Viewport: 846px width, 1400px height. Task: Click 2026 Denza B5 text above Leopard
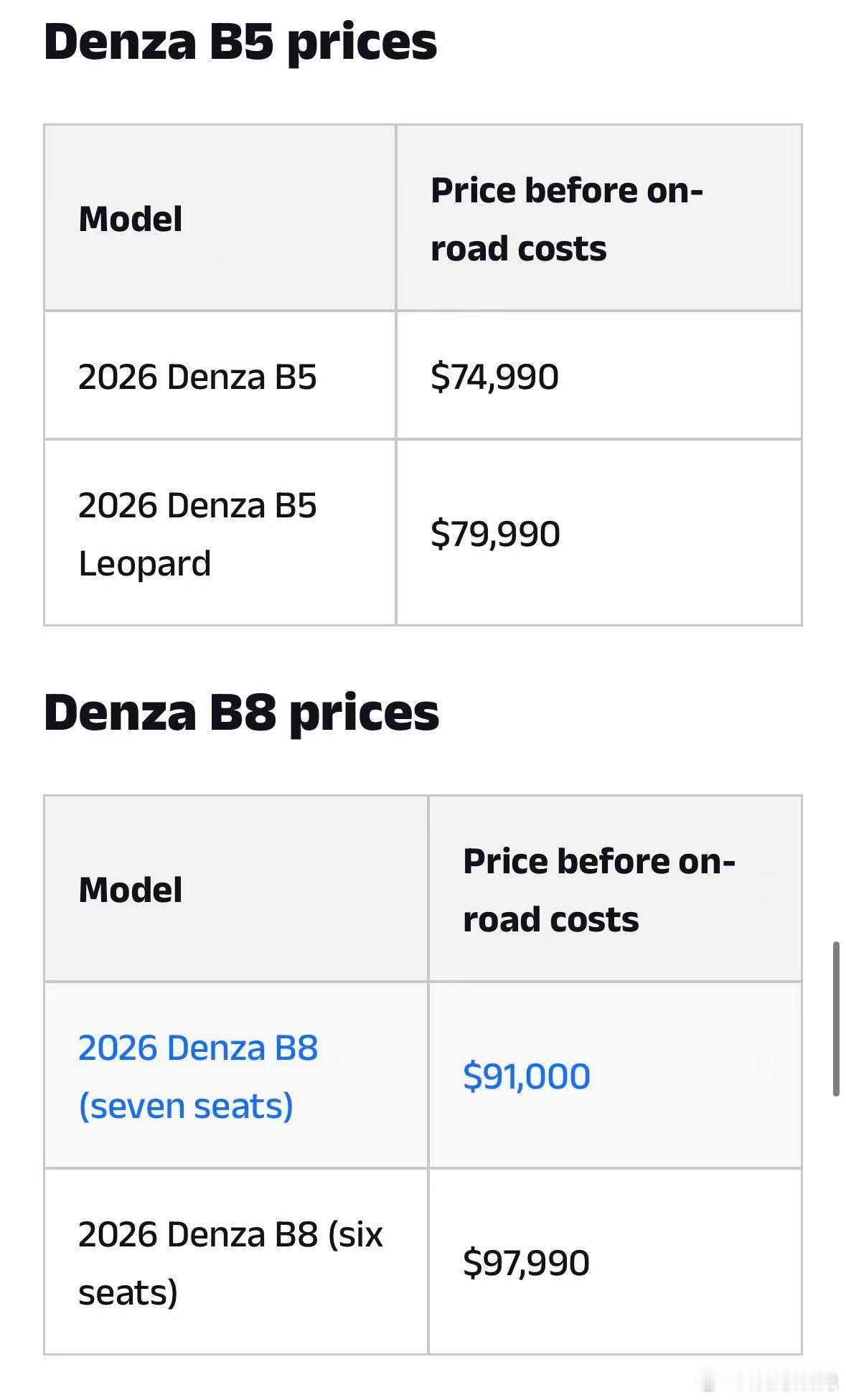(x=197, y=506)
